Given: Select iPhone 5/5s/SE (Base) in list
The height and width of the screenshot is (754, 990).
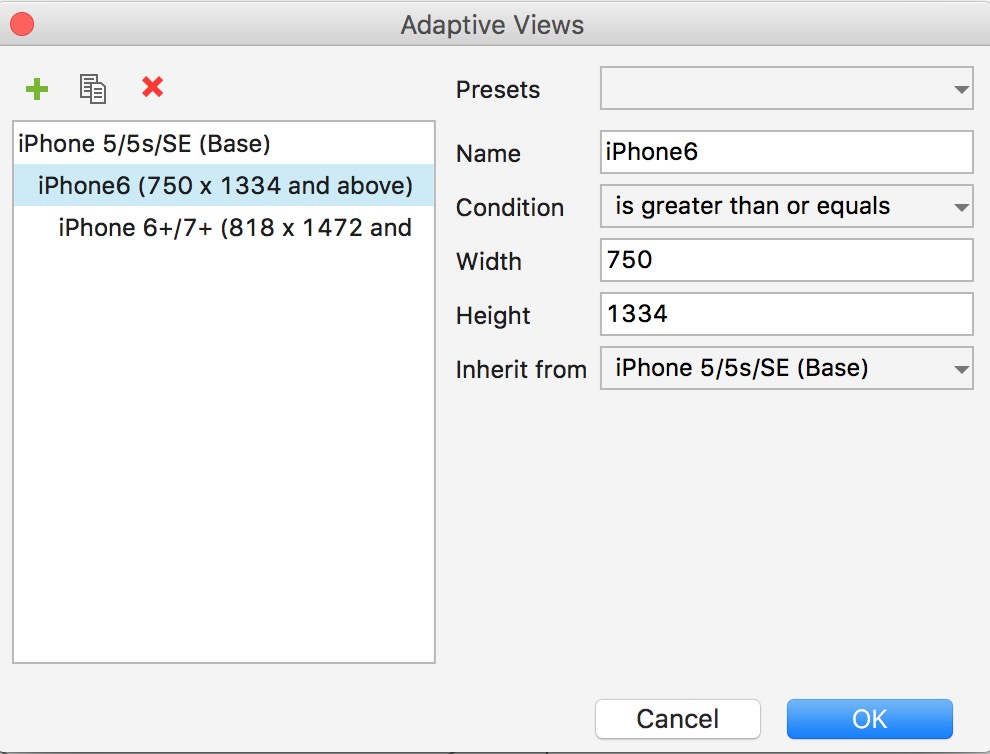Looking at the screenshot, I should coord(144,144).
